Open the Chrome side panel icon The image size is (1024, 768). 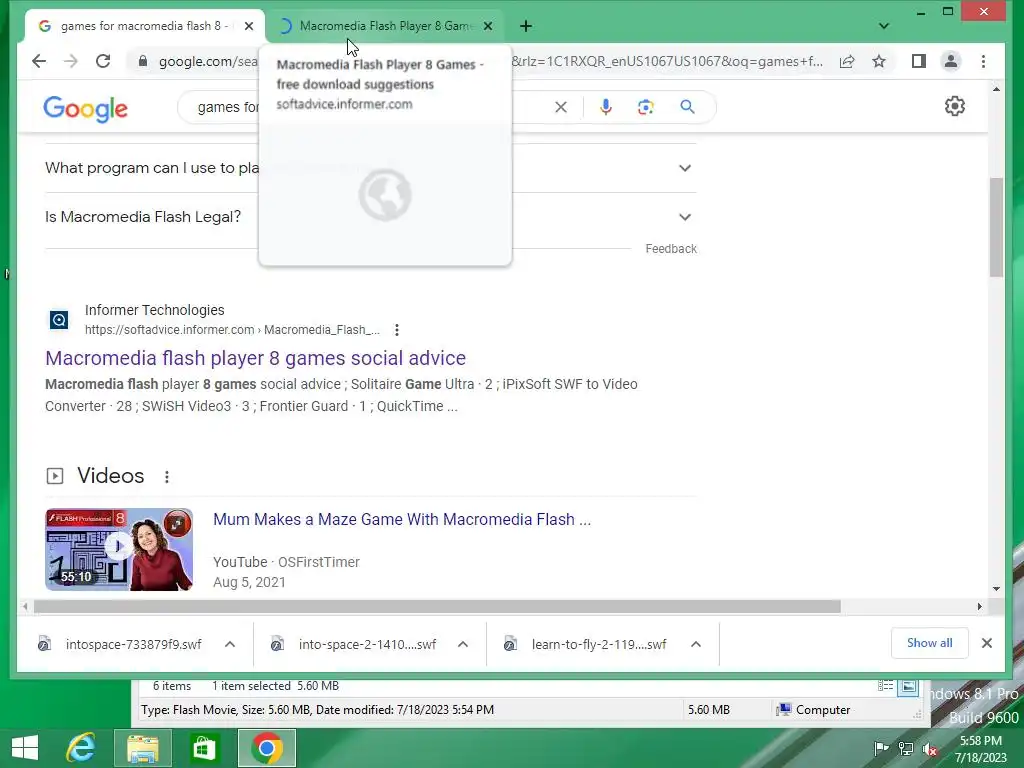tap(918, 61)
